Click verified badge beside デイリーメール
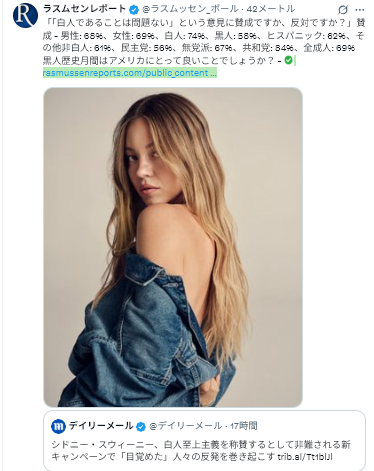374x471 pixels. tap(141, 426)
